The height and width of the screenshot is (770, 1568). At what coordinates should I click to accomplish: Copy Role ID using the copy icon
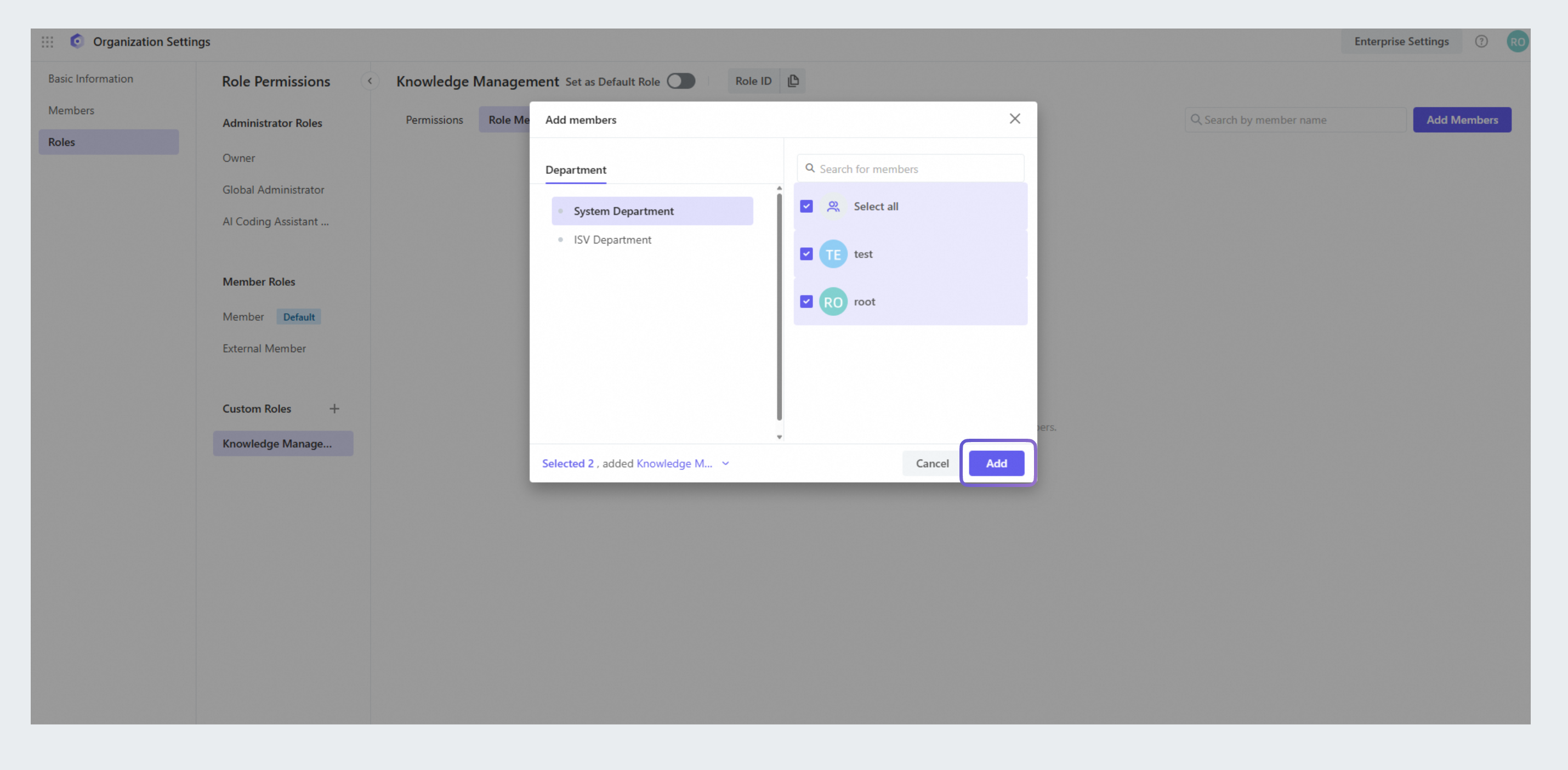(793, 81)
